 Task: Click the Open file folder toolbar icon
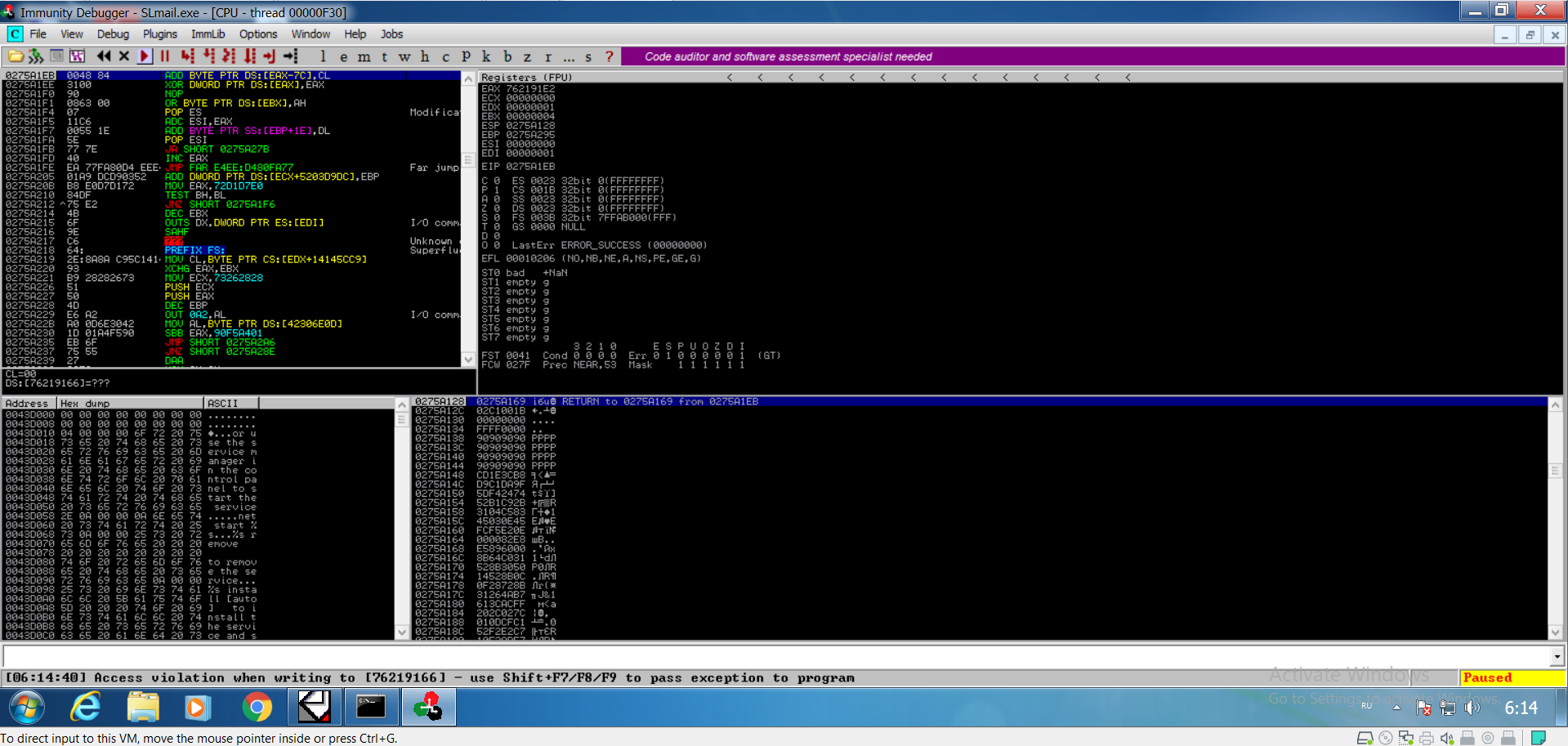pyautogui.click(x=16, y=56)
